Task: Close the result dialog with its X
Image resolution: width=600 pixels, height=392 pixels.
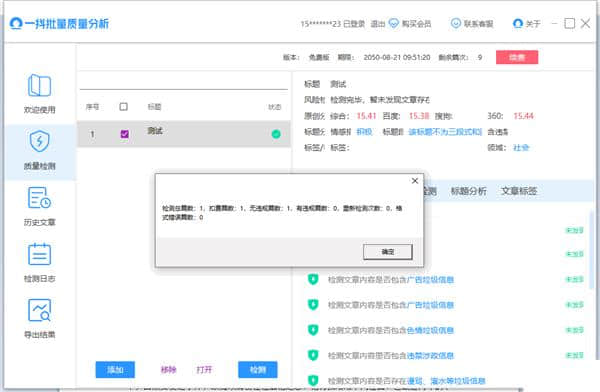Action: tap(415, 181)
